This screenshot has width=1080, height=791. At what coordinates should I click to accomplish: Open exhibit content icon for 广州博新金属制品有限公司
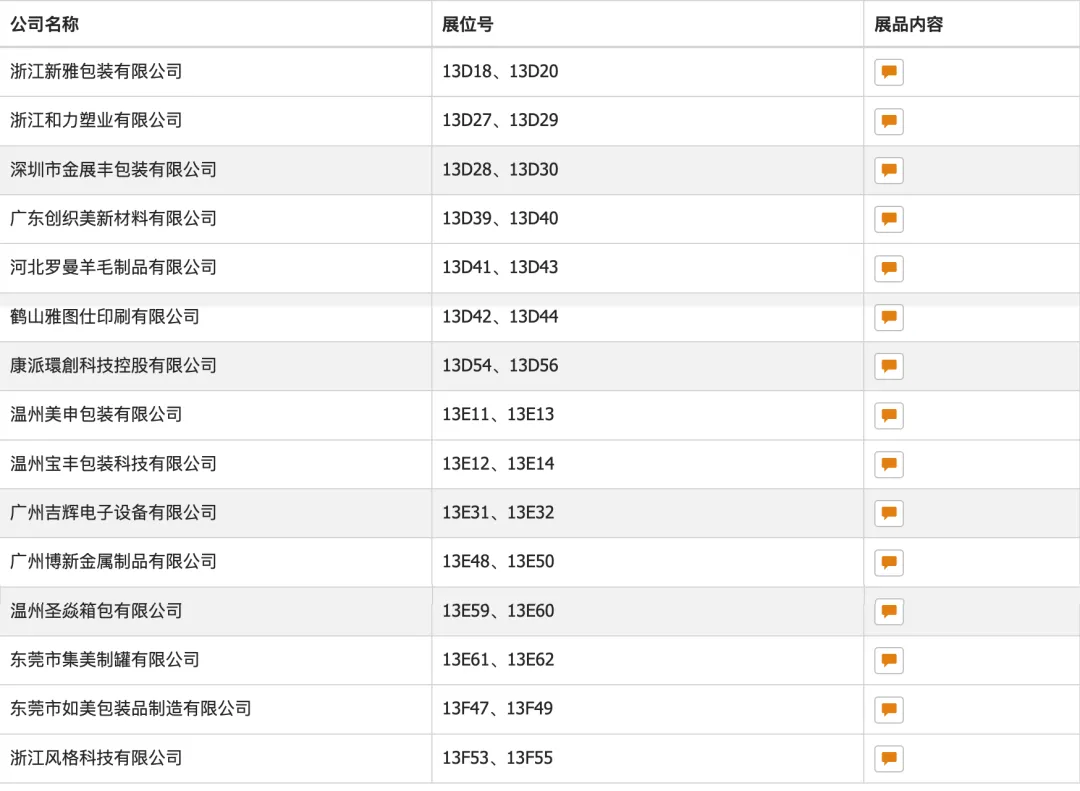889,562
